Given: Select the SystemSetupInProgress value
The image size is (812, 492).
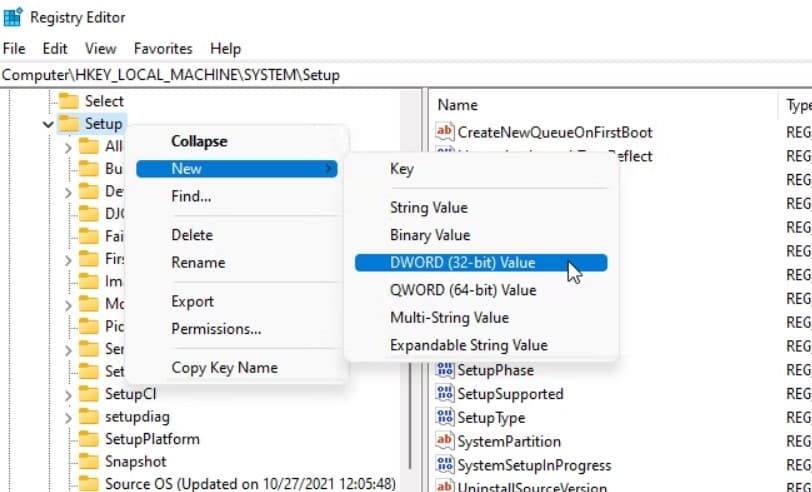Looking at the screenshot, I should 534,466.
